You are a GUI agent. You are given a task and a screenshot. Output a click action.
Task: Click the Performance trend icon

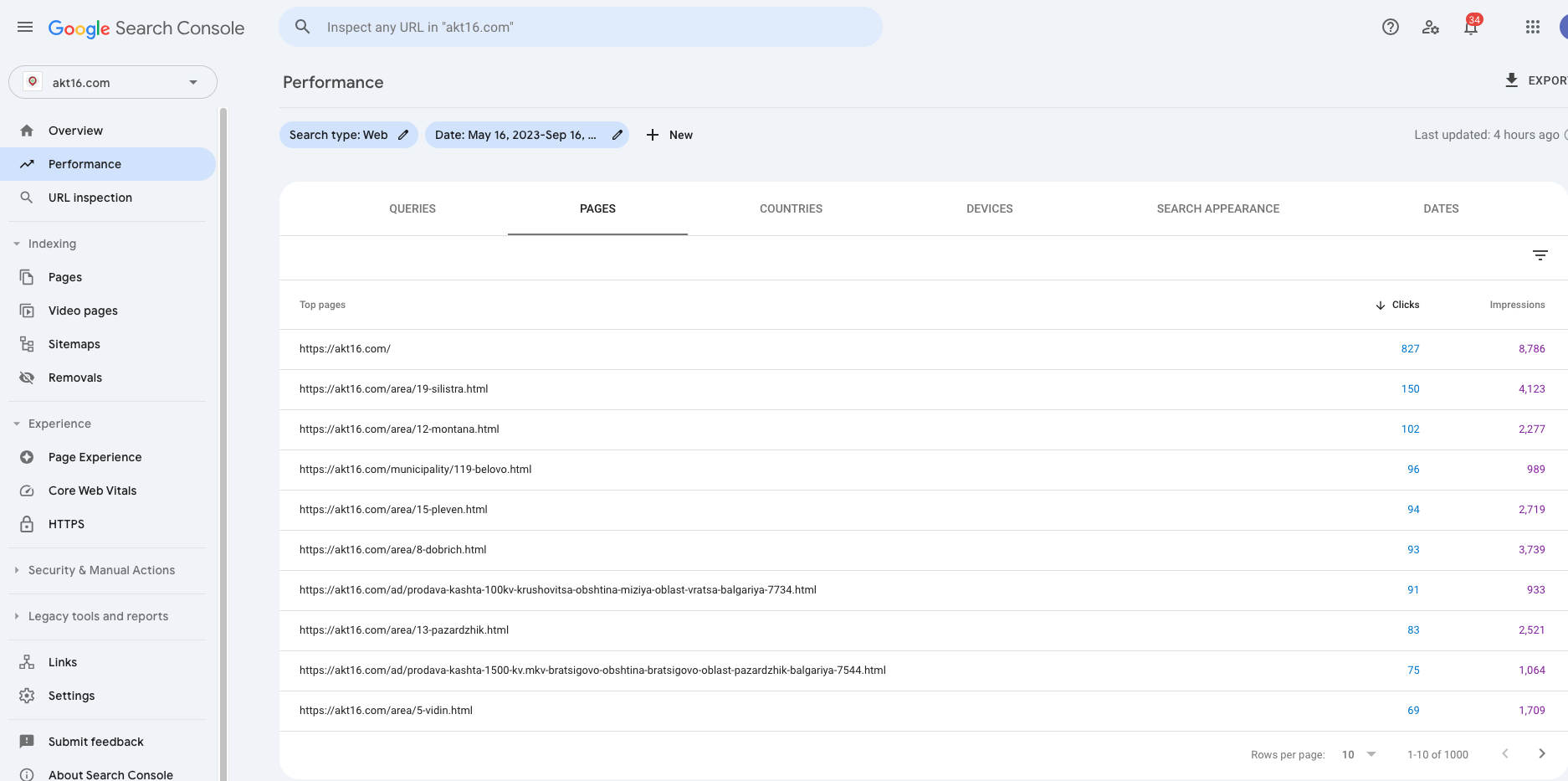click(x=27, y=164)
